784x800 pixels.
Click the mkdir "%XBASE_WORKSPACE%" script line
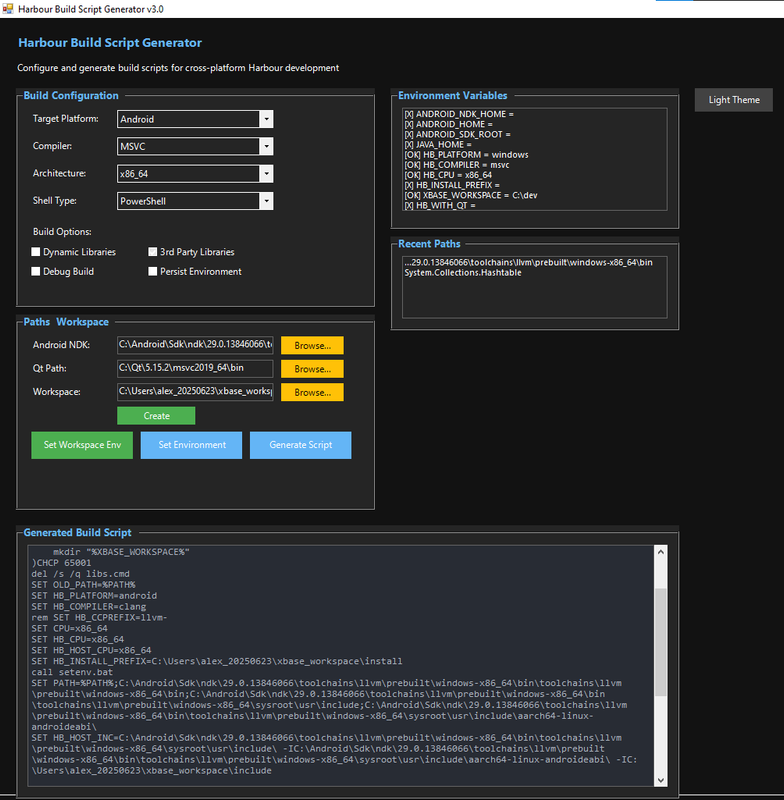[x=121, y=552]
